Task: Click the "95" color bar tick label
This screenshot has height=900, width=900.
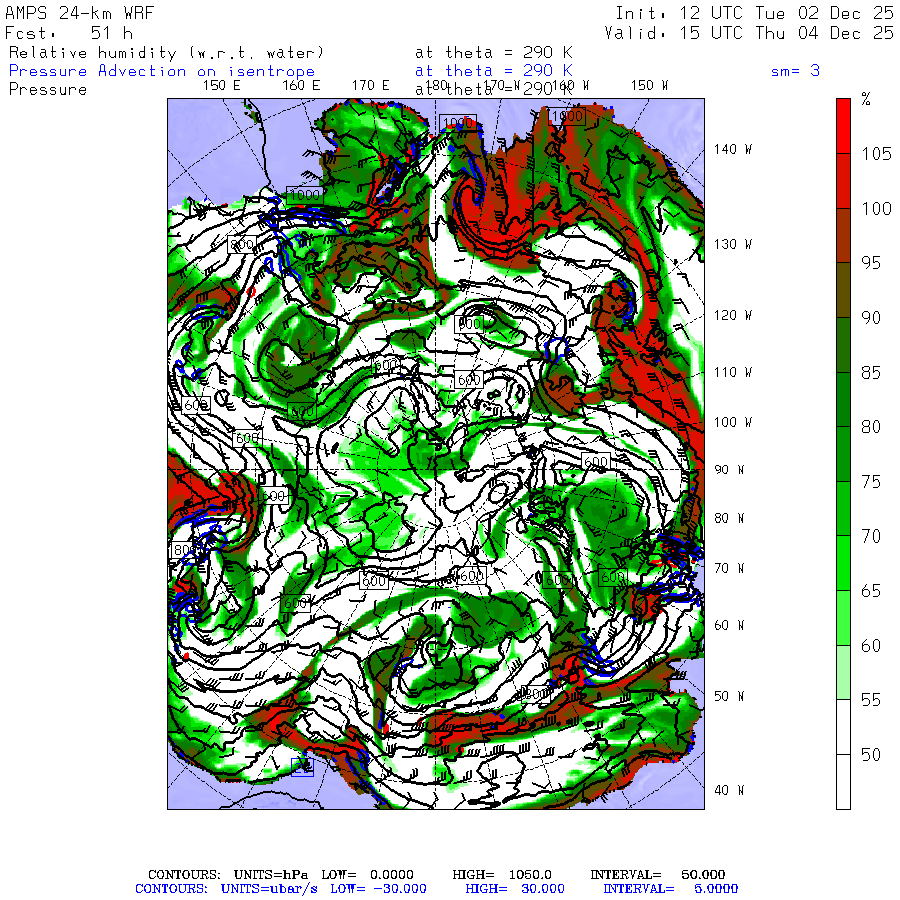Action: click(x=871, y=263)
